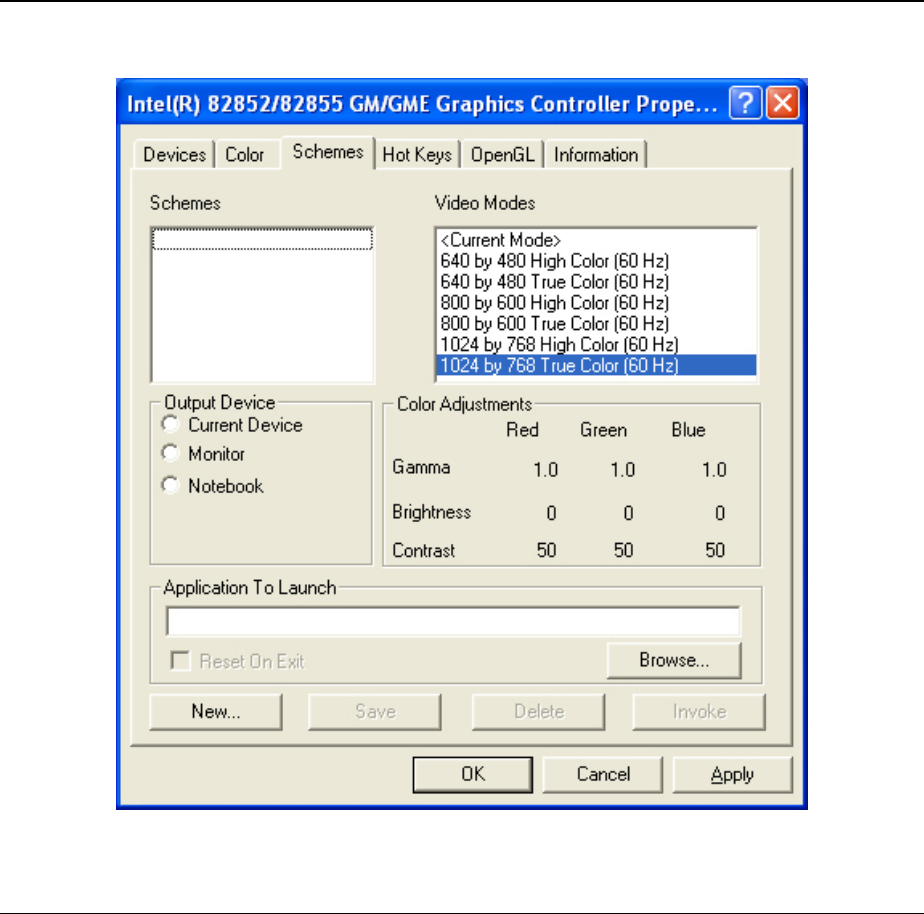Click the Red Brightness value 0

coord(552,513)
